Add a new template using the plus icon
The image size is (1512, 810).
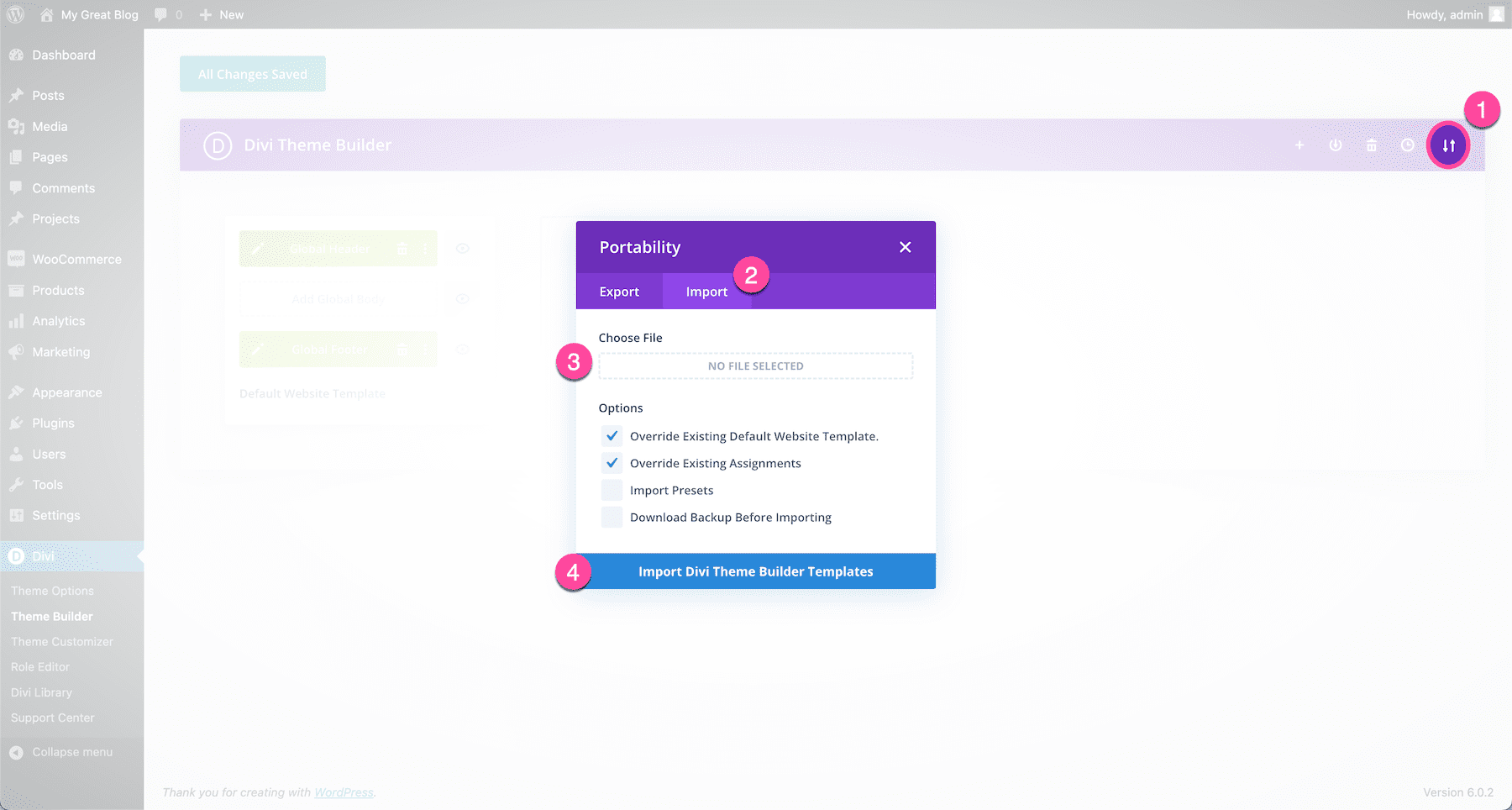click(1299, 145)
